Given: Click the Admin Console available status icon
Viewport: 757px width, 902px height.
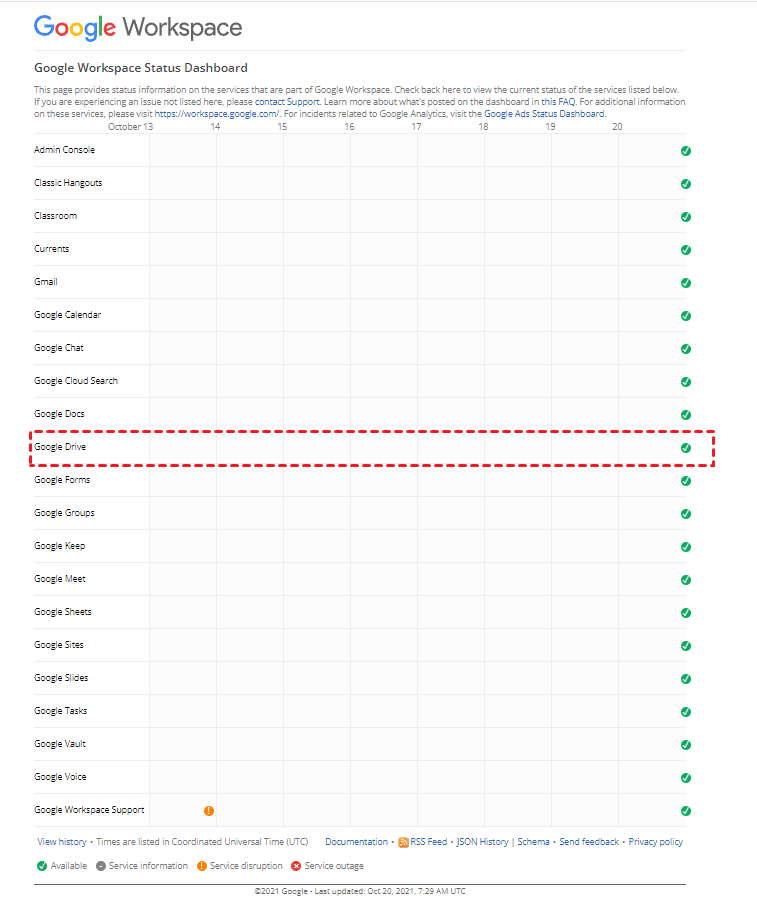Looking at the screenshot, I should [x=686, y=151].
